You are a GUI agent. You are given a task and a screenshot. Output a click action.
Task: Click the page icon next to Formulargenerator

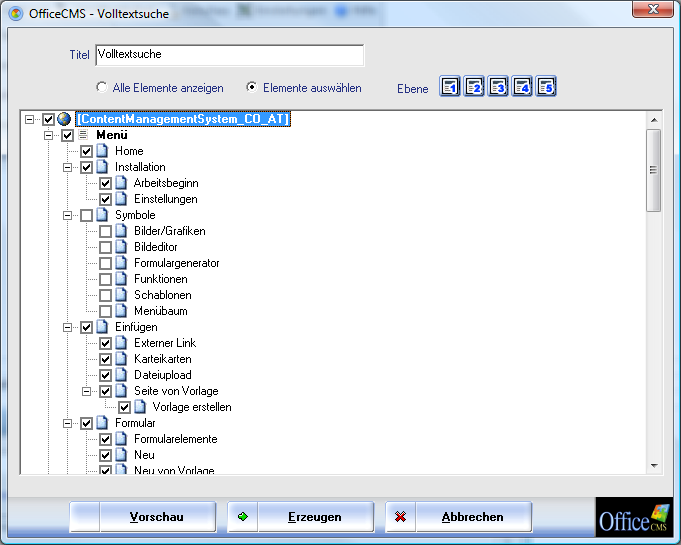point(121,263)
